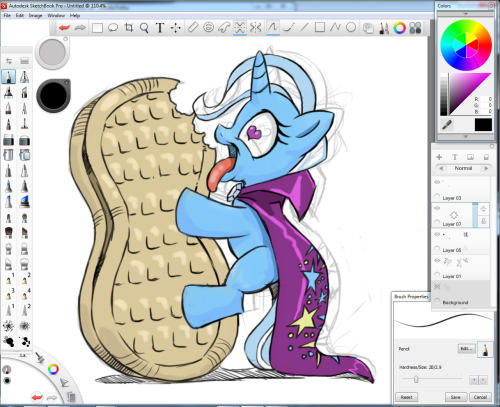Add a new layer with plus icon
Screen dimensions: 500x407
(439, 157)
